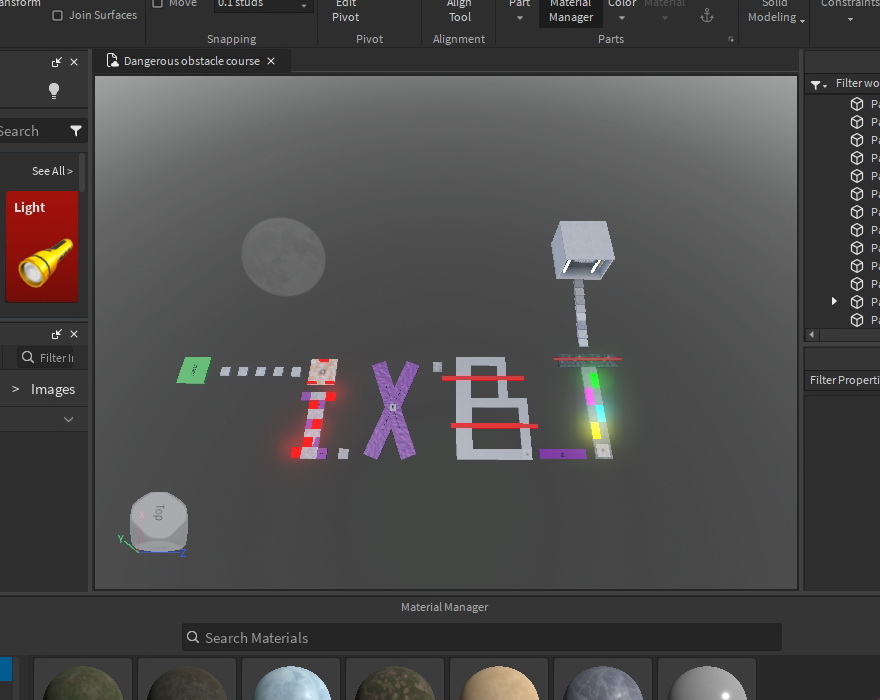Click the Edit Pivot tool
Image resolution: width=880 pixels, height=700 pixels.
click(345, 12)
